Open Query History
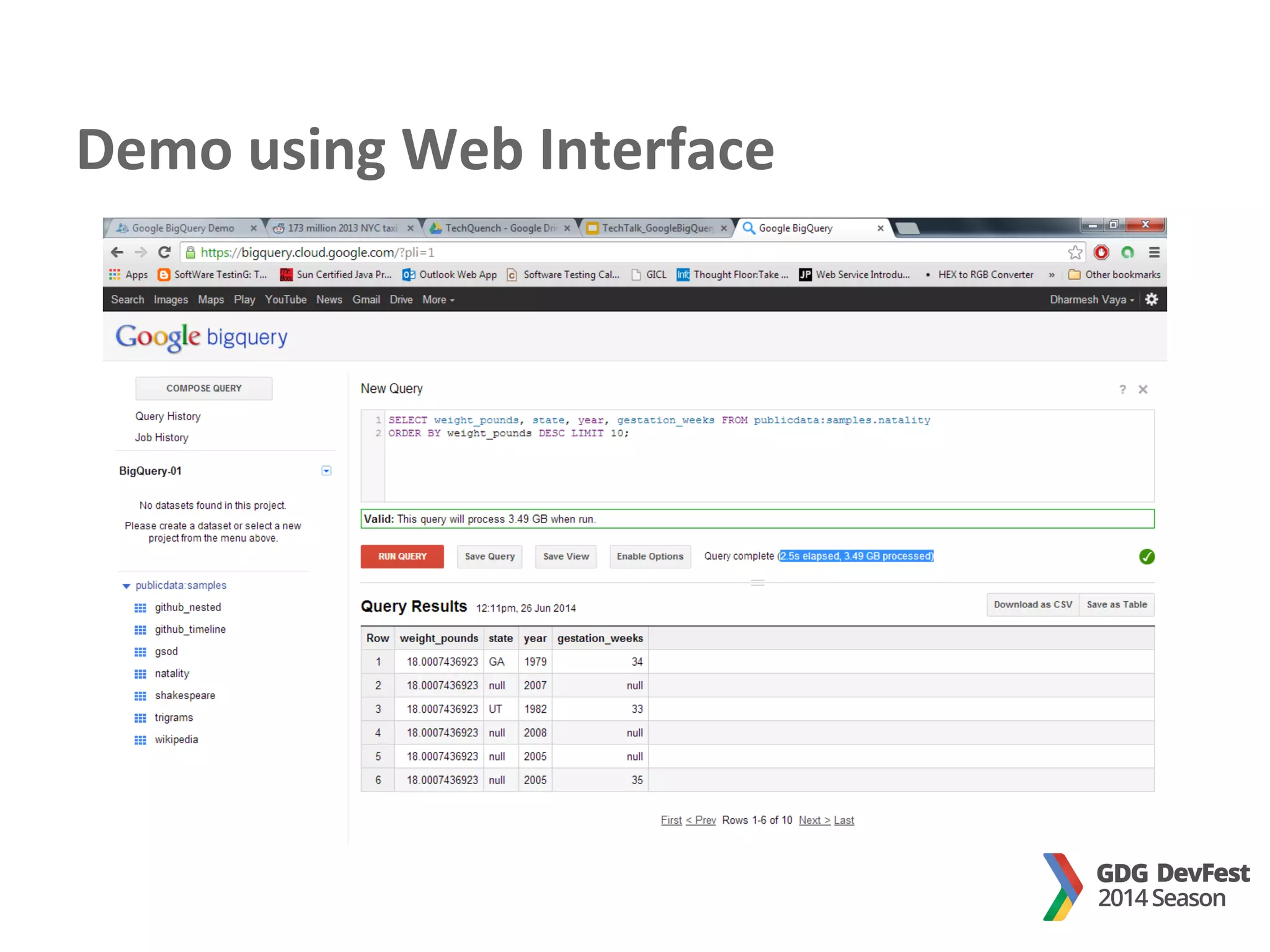Image resolution: width=1270 pixels, height=952 pixels. (168, 416)
